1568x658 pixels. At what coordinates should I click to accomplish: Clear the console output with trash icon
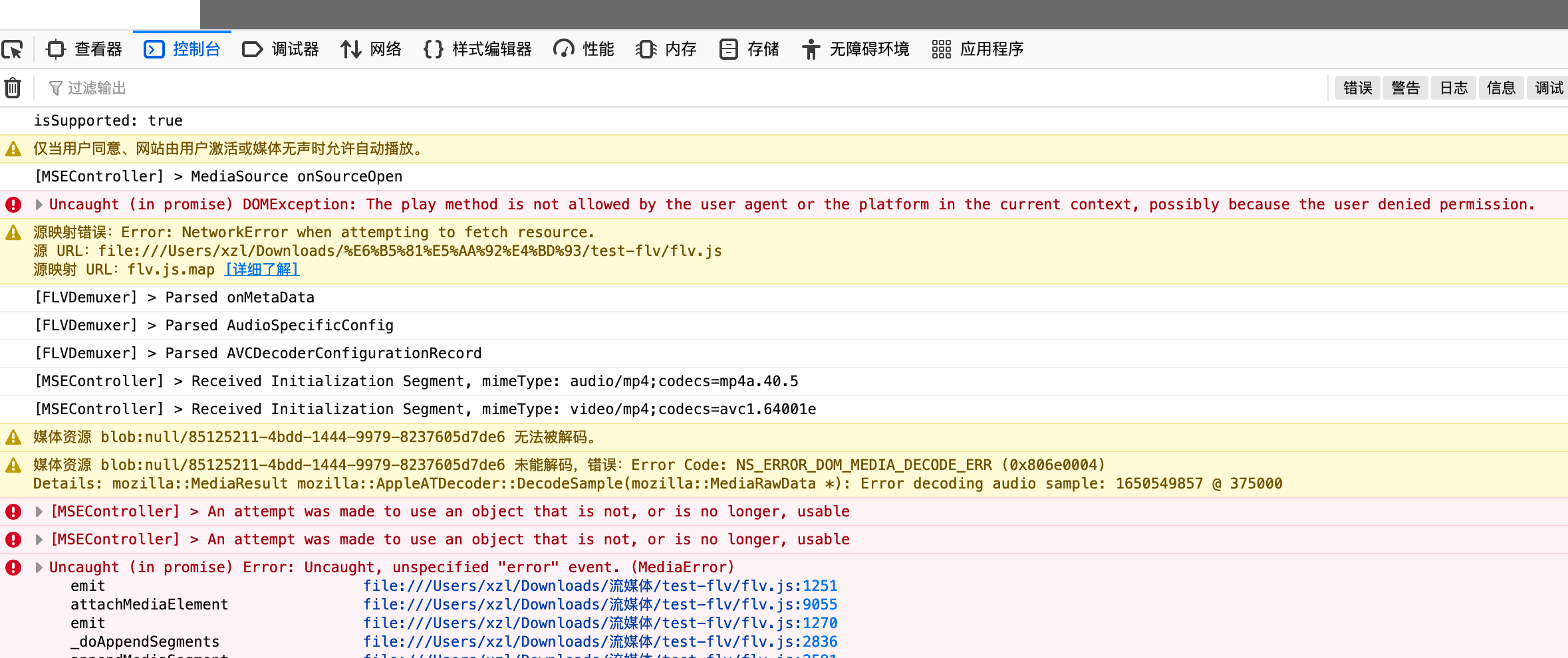(x=13, y=87)
